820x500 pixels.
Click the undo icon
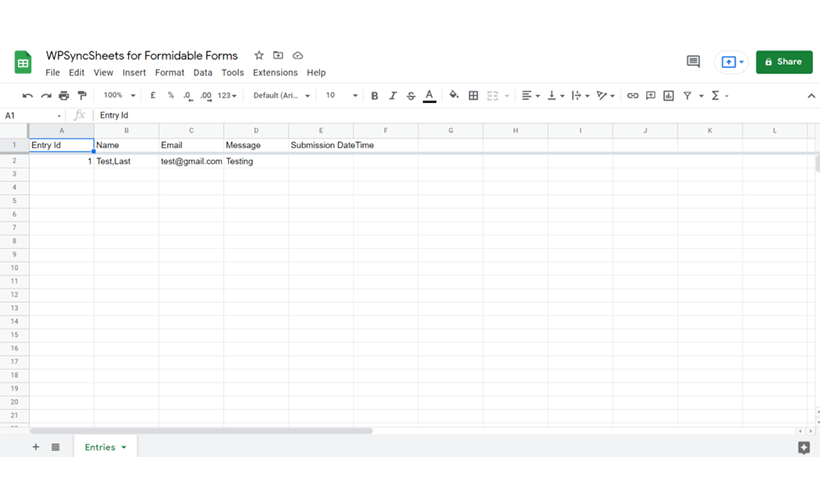click(28, 96)
